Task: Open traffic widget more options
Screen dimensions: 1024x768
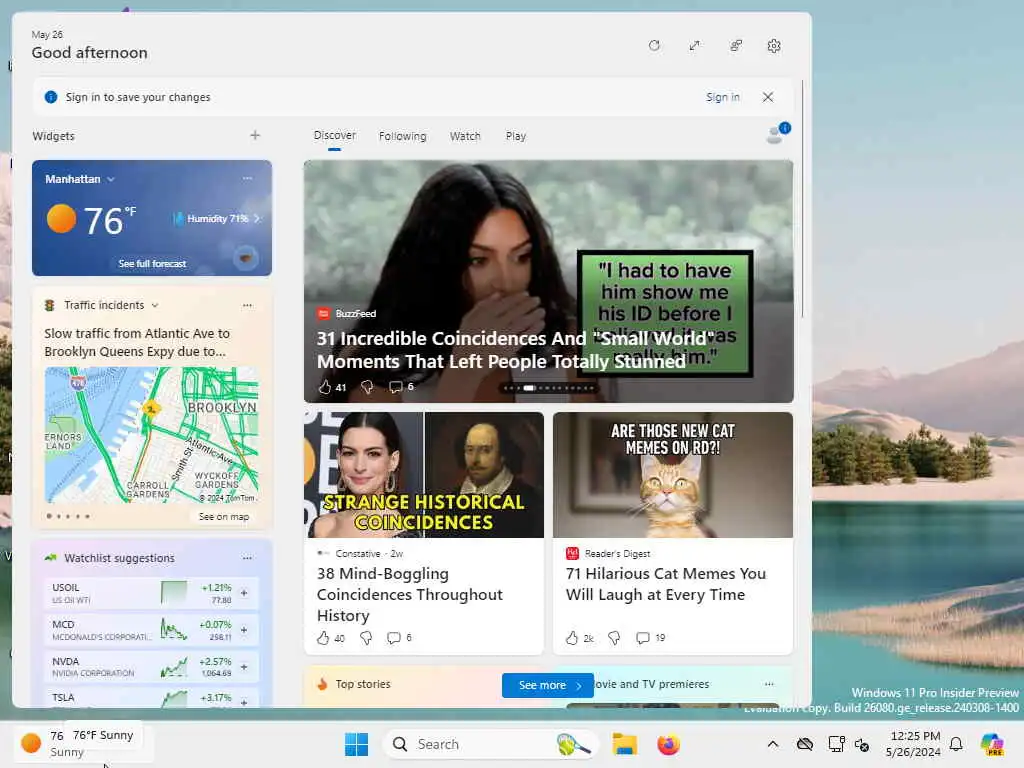Action: click(248, 305)
